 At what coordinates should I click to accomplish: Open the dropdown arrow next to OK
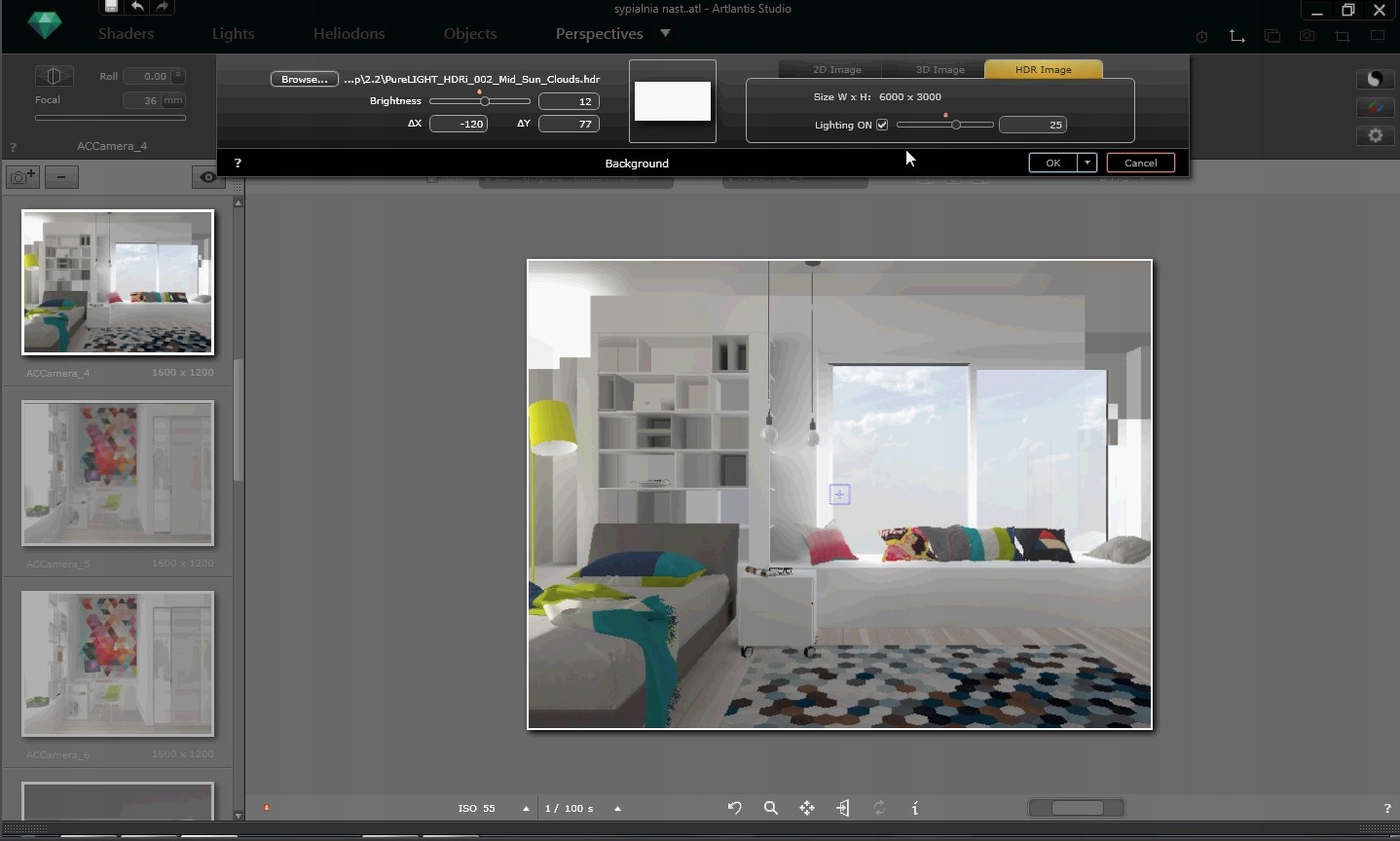point(1087,163)
